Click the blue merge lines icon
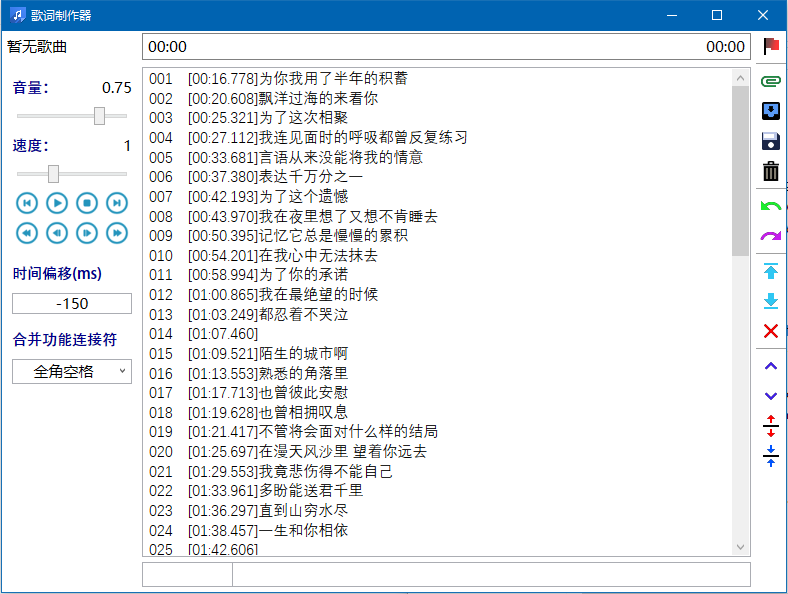Viewport: 788px width, 594px height. 770,456
